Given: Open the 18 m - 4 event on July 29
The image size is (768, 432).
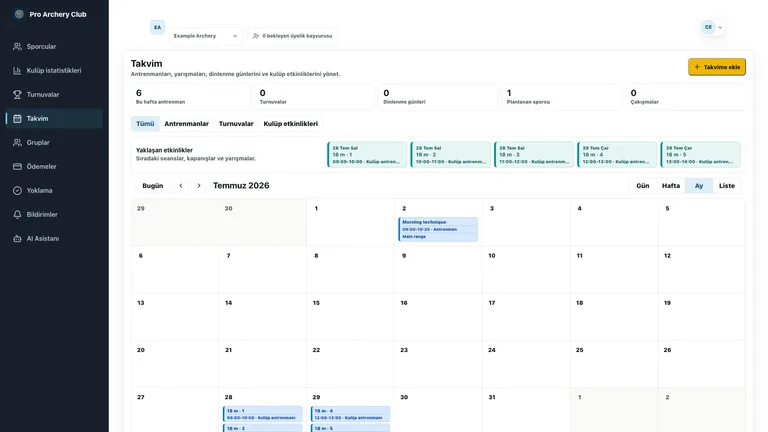Looking at the screenshot, I should (x=350, y=414).
